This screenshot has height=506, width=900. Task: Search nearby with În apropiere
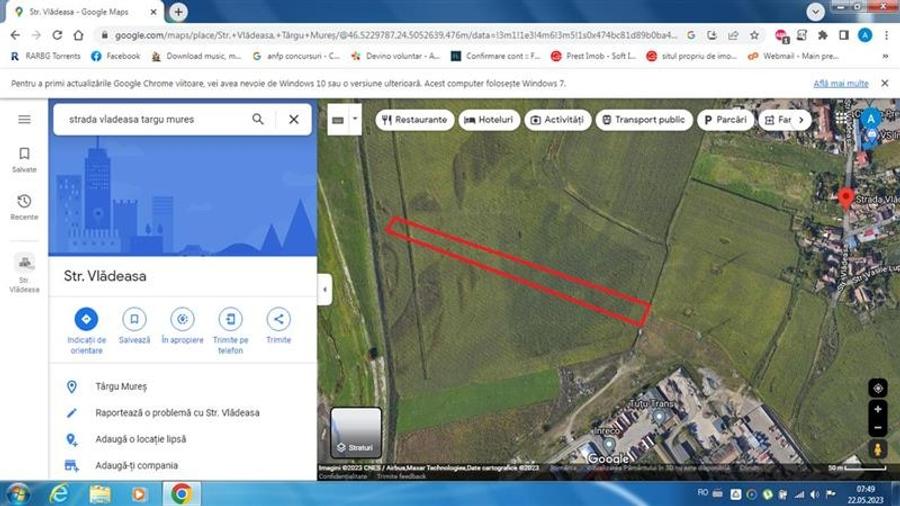click(x=183, y=326)
